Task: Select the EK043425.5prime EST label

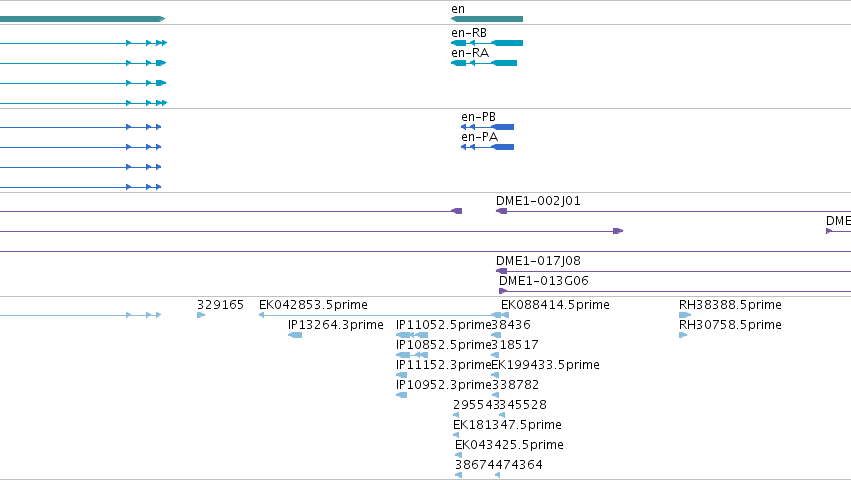Action: point(509,445)
